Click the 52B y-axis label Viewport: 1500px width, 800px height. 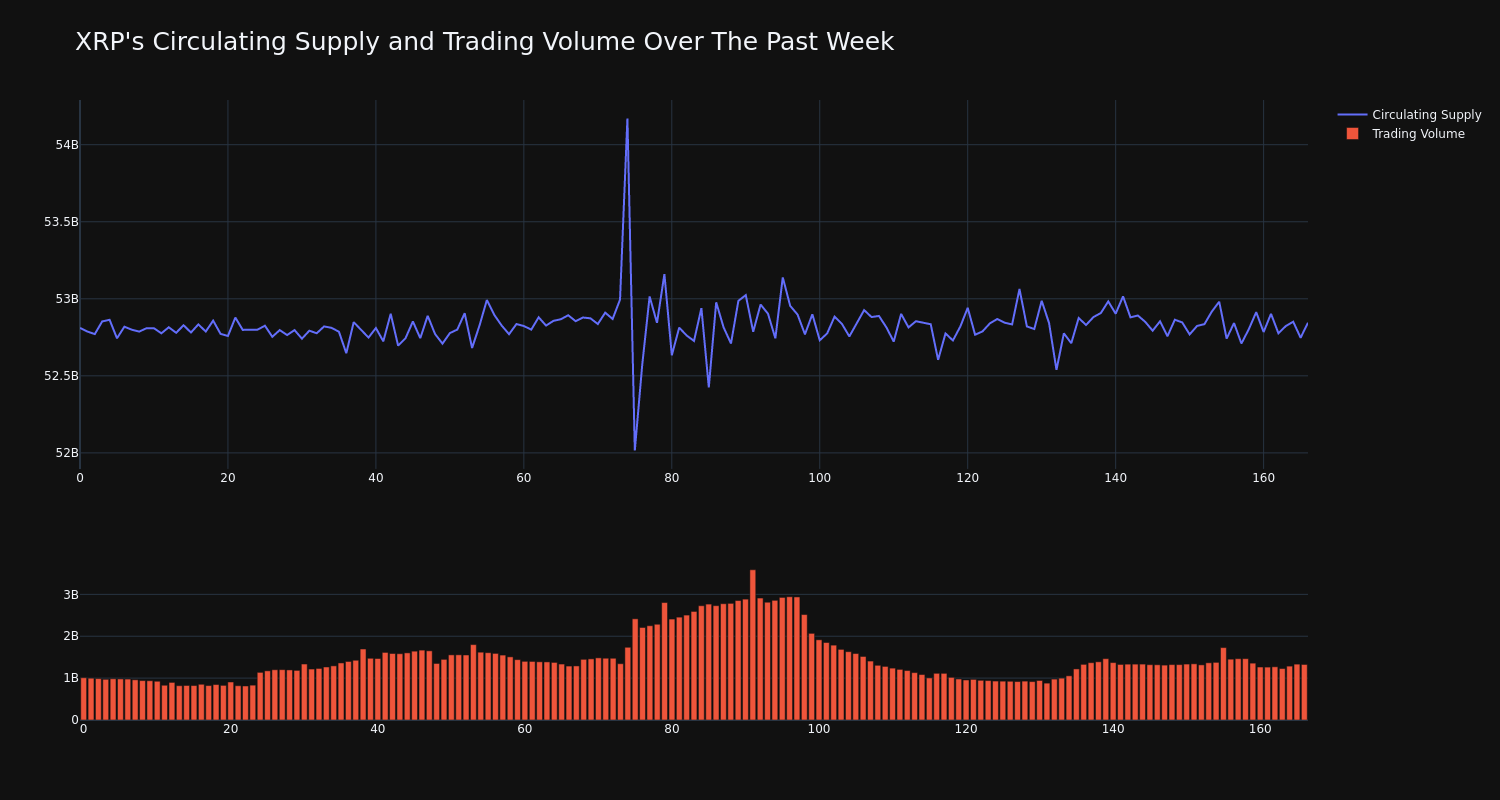[x=66, y=453]
